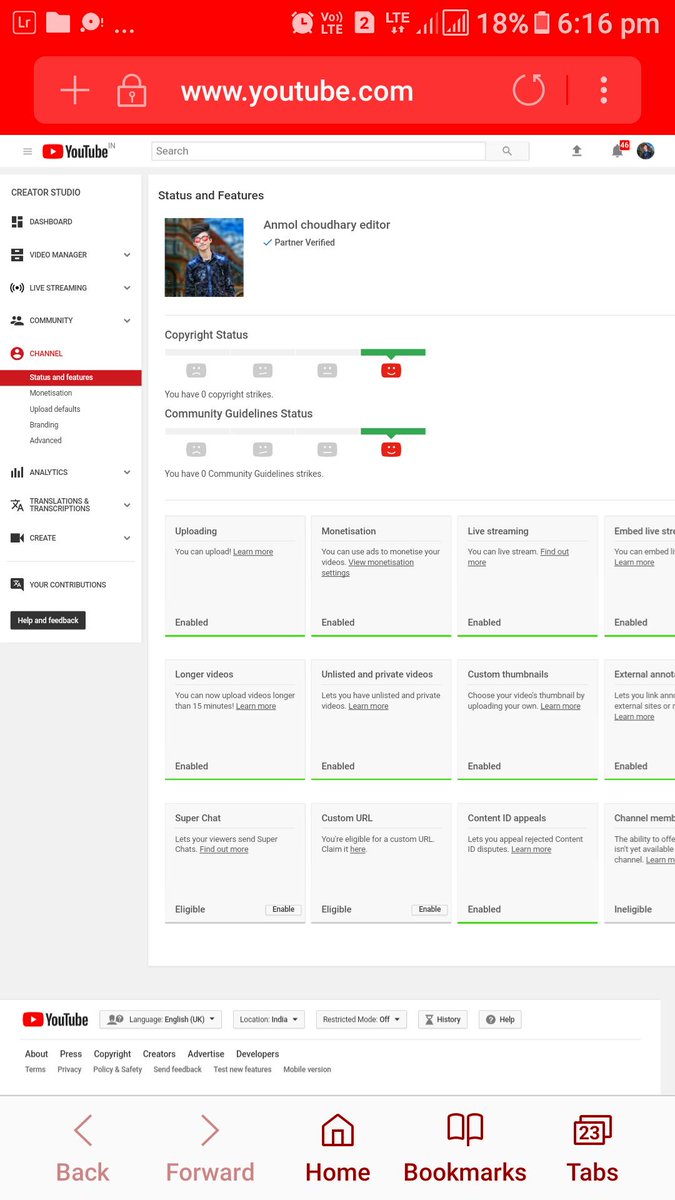Image resolution: width=675 pixels, height=1200 pixels.
Task: Click the search magnifier button
Action: (x=507, y=151)
